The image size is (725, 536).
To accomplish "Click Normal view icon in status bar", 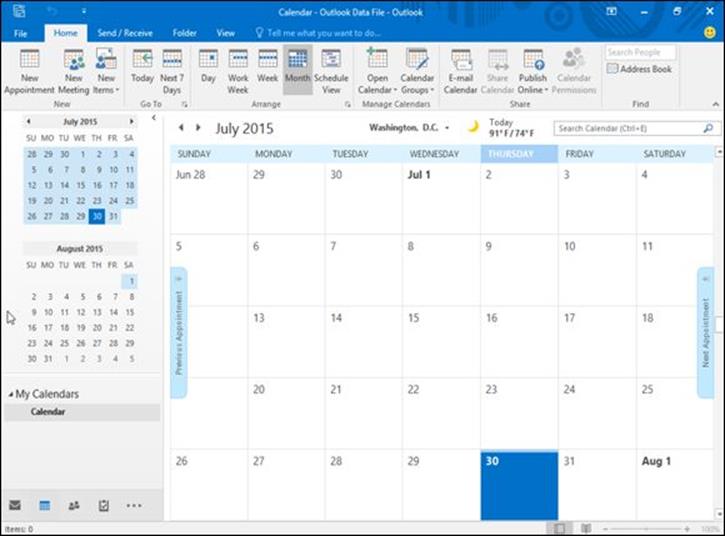I will pos(559,528).
